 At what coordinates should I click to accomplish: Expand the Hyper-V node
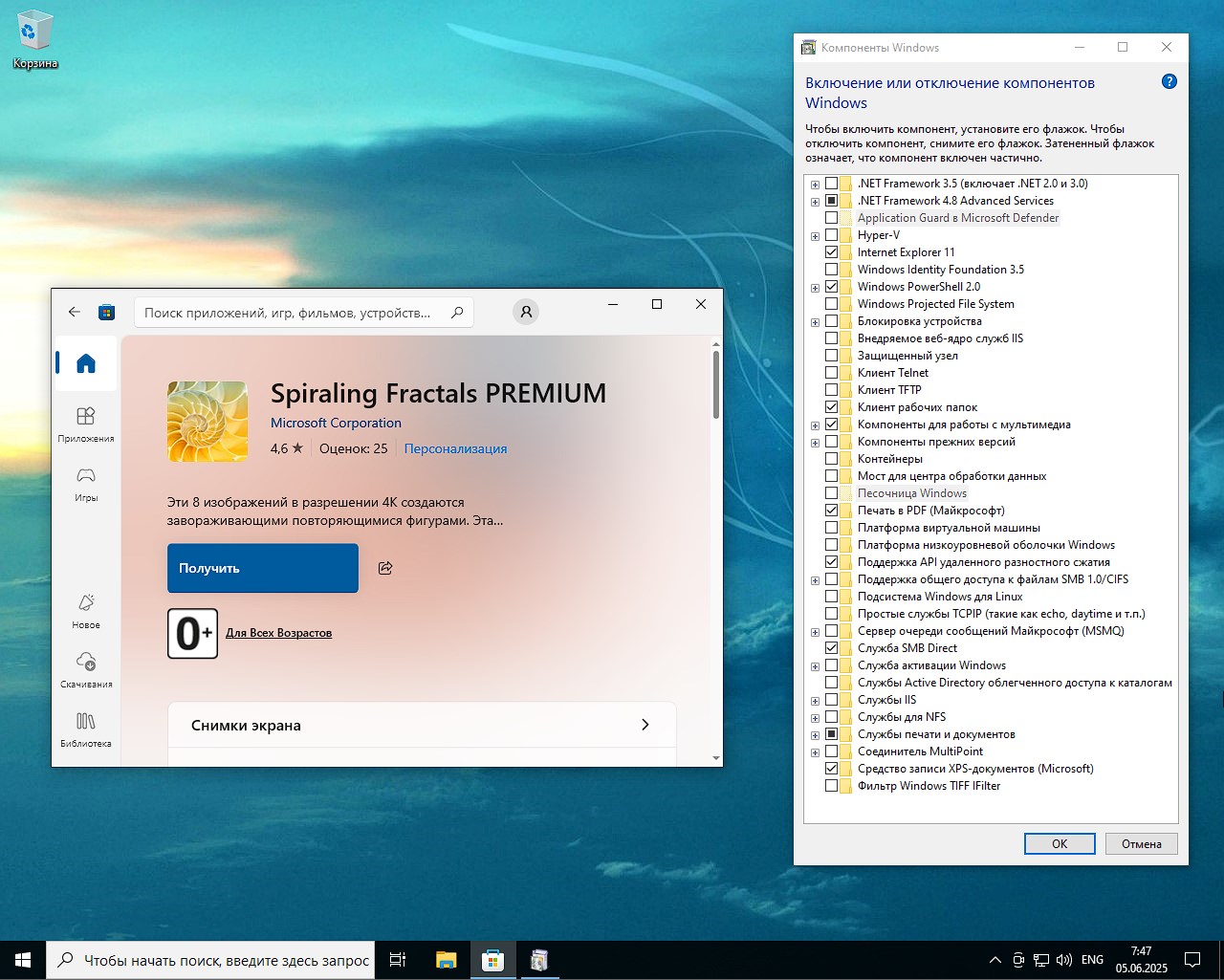[x=815, y=236]
